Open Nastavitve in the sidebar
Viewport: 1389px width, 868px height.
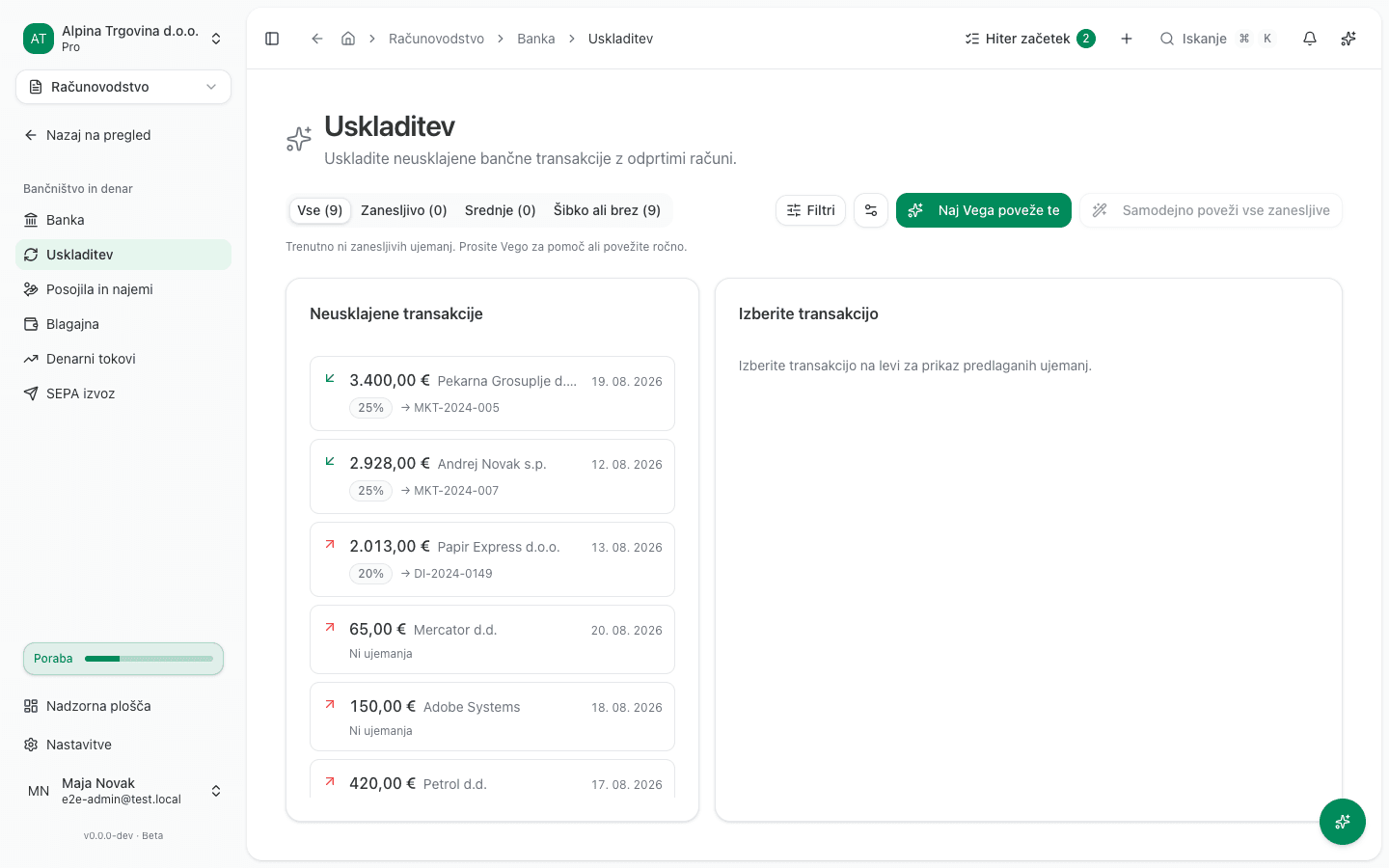click(123, 745)
